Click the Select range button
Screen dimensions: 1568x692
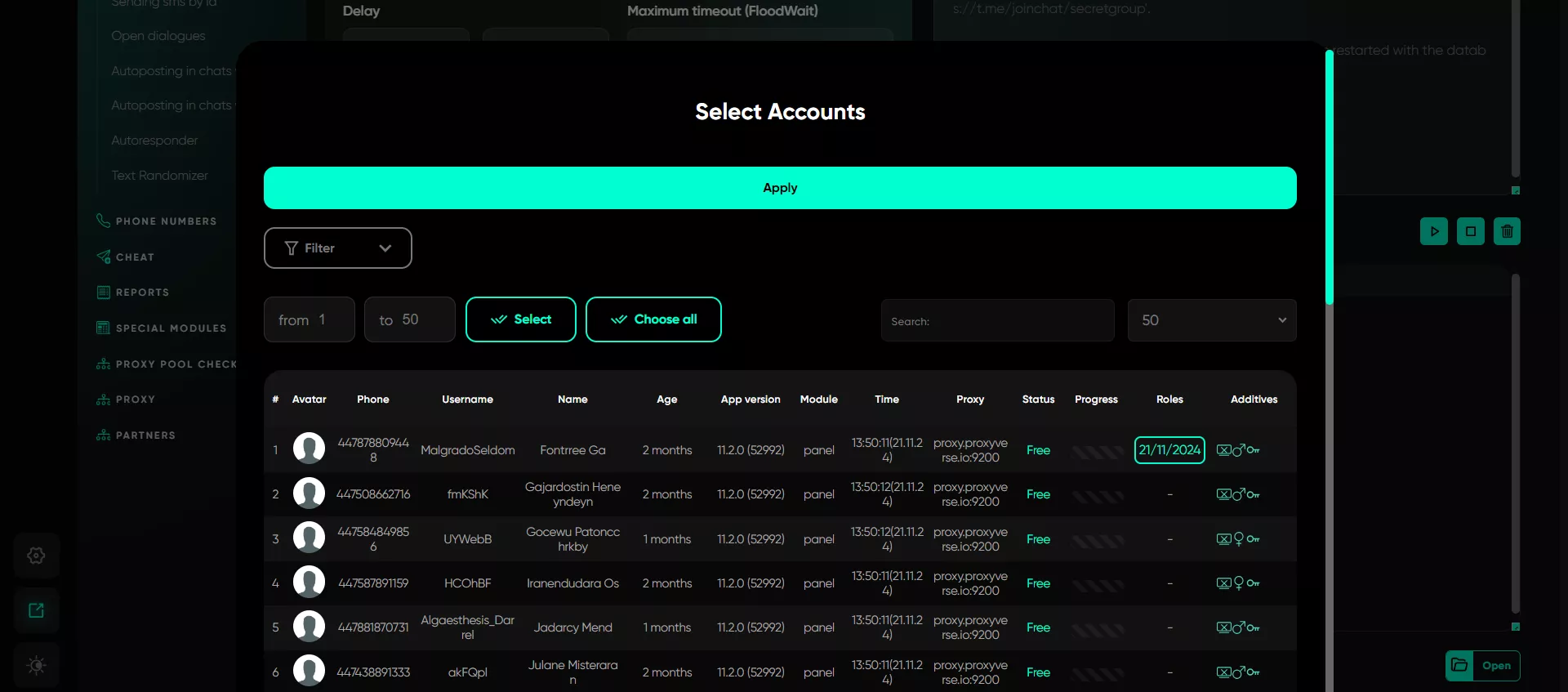(521, 319)
